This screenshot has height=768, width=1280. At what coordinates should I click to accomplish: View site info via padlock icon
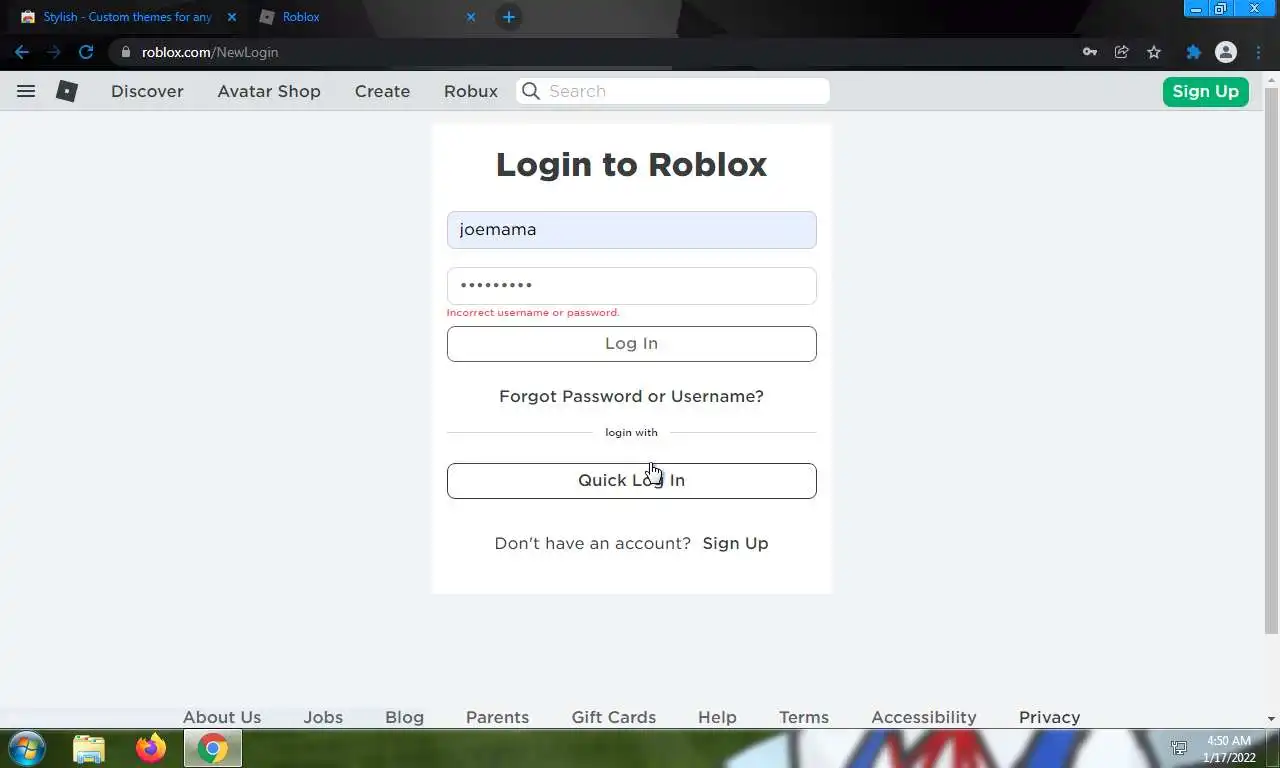126,52
